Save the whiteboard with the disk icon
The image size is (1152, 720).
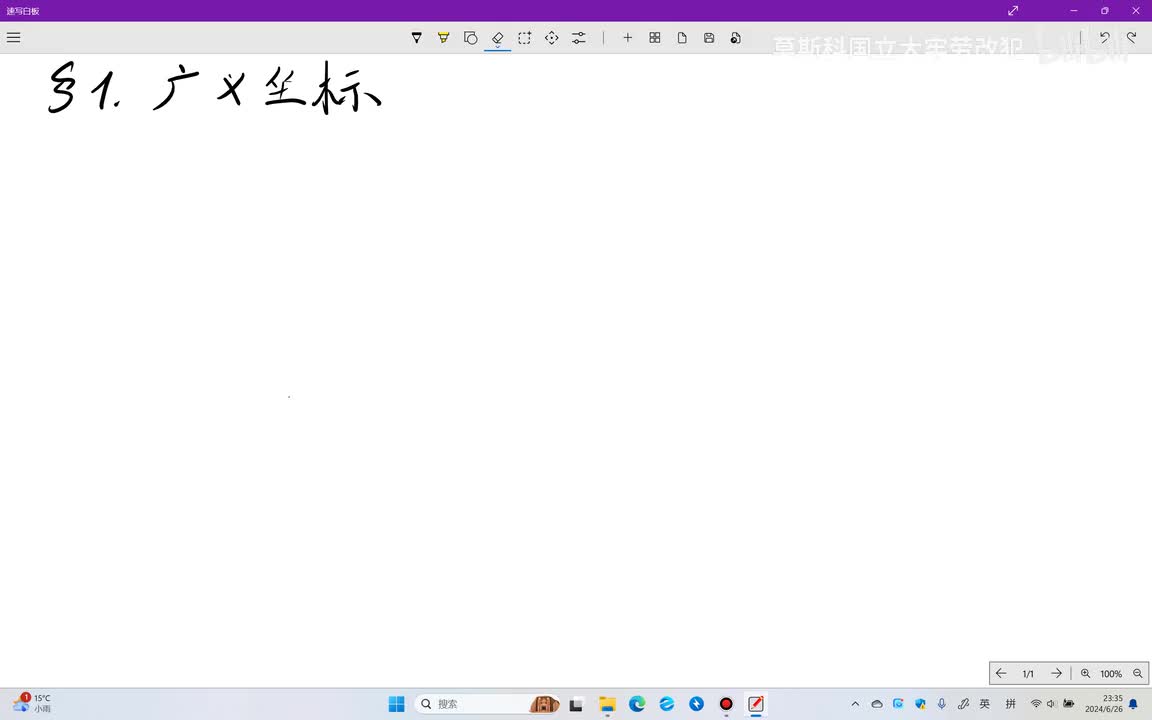click(709, 37)
